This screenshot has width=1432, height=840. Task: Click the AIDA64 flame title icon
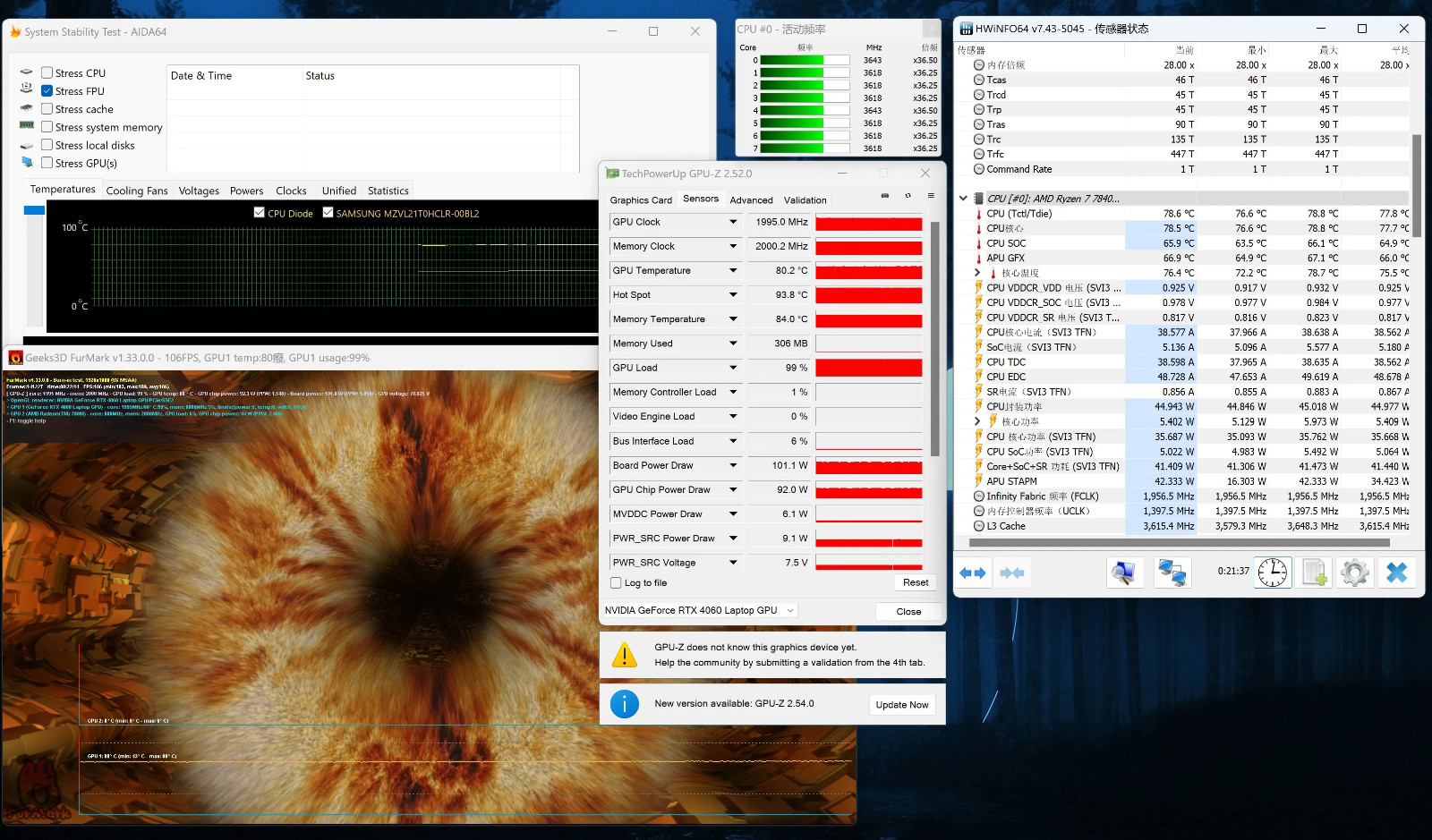tap(15, 31)
